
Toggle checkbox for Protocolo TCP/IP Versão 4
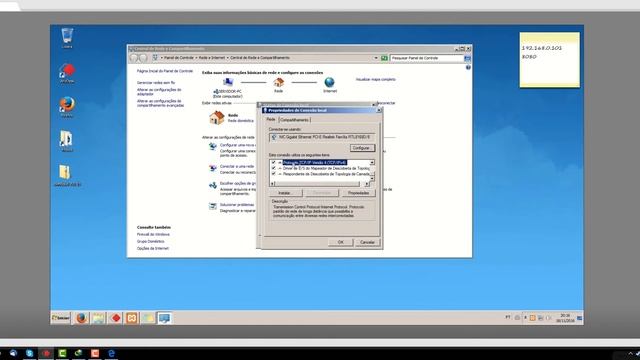click(x=273, y=162)
